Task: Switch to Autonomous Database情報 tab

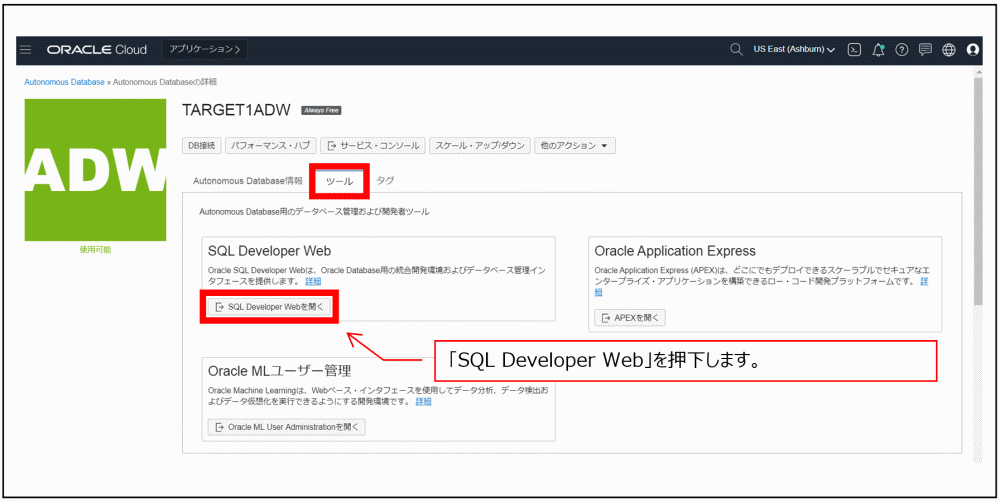Action: 248,181
